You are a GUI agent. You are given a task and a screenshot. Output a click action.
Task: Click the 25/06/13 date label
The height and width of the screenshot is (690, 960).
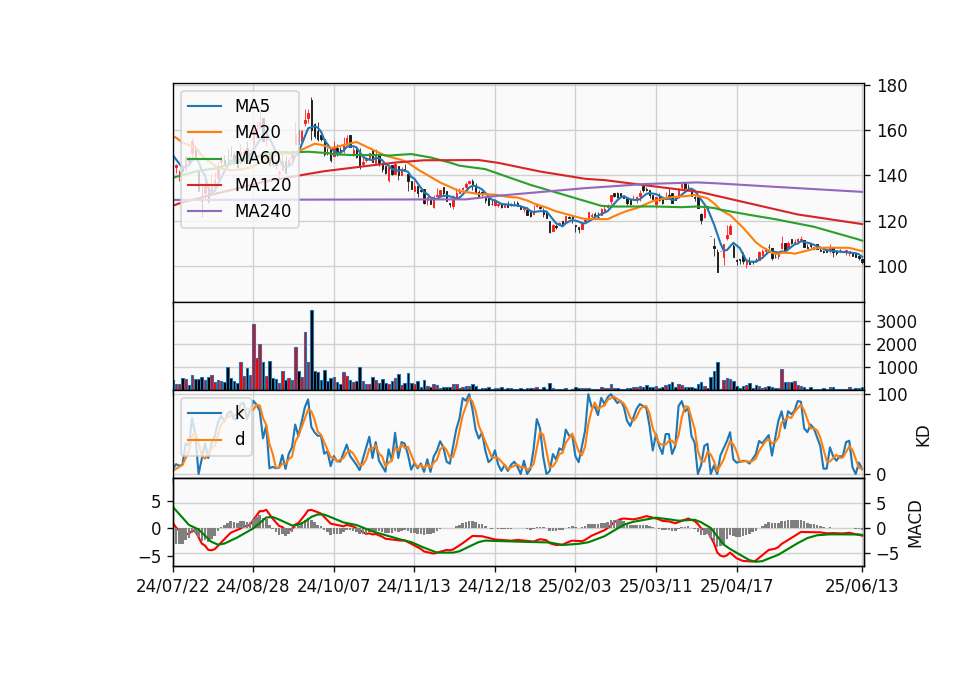(x=862, y=586)
